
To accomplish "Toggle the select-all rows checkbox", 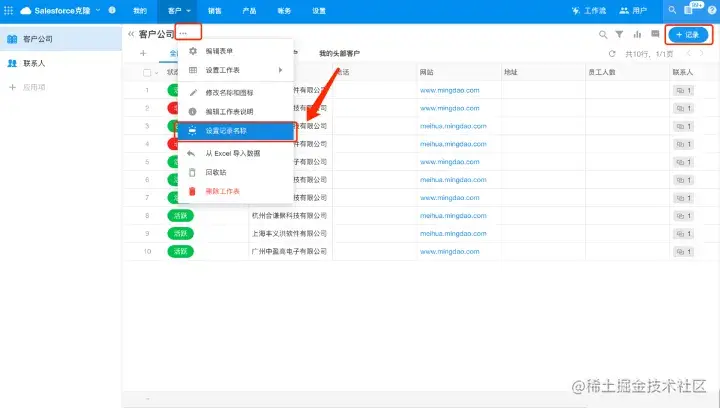I will [147, 73].
